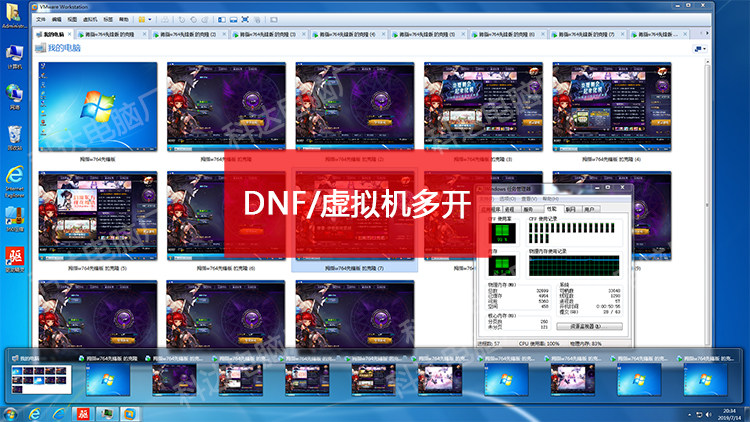This screenshot has height=422, width=750.
Task: Switch to 性能 tab in Task Manager
Action: 552,209
